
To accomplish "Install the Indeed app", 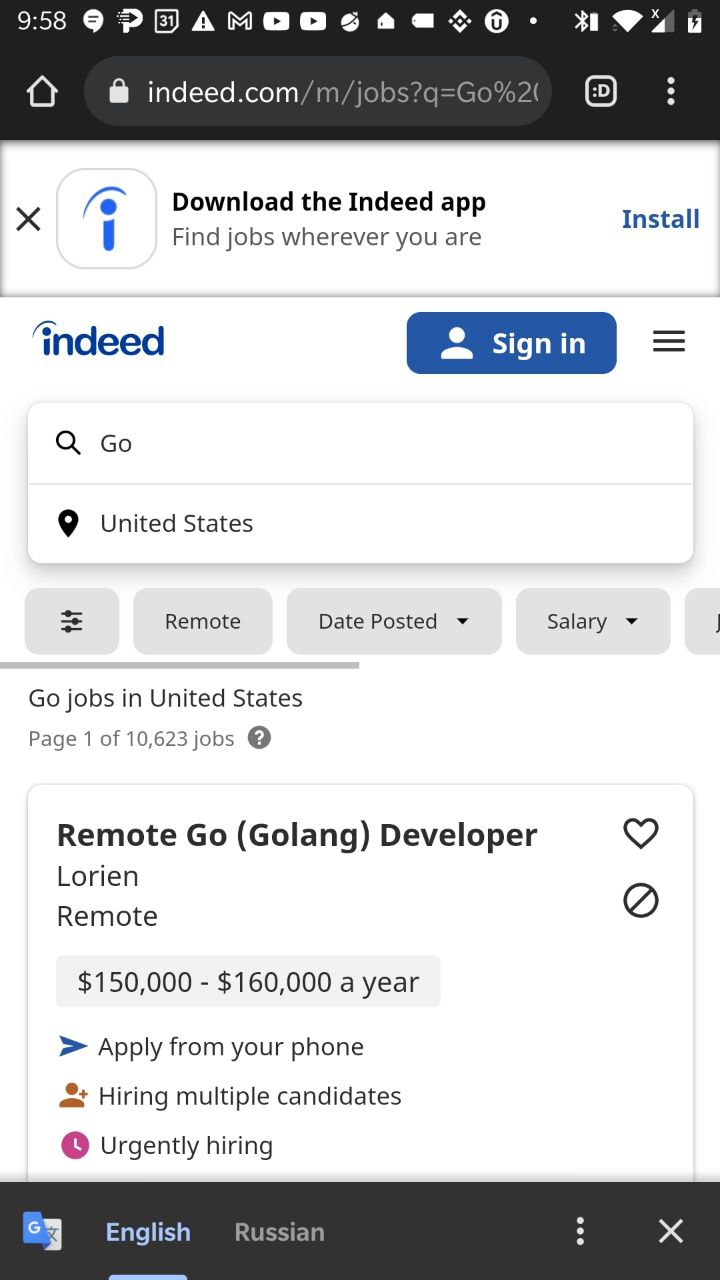I will [660, 219].
